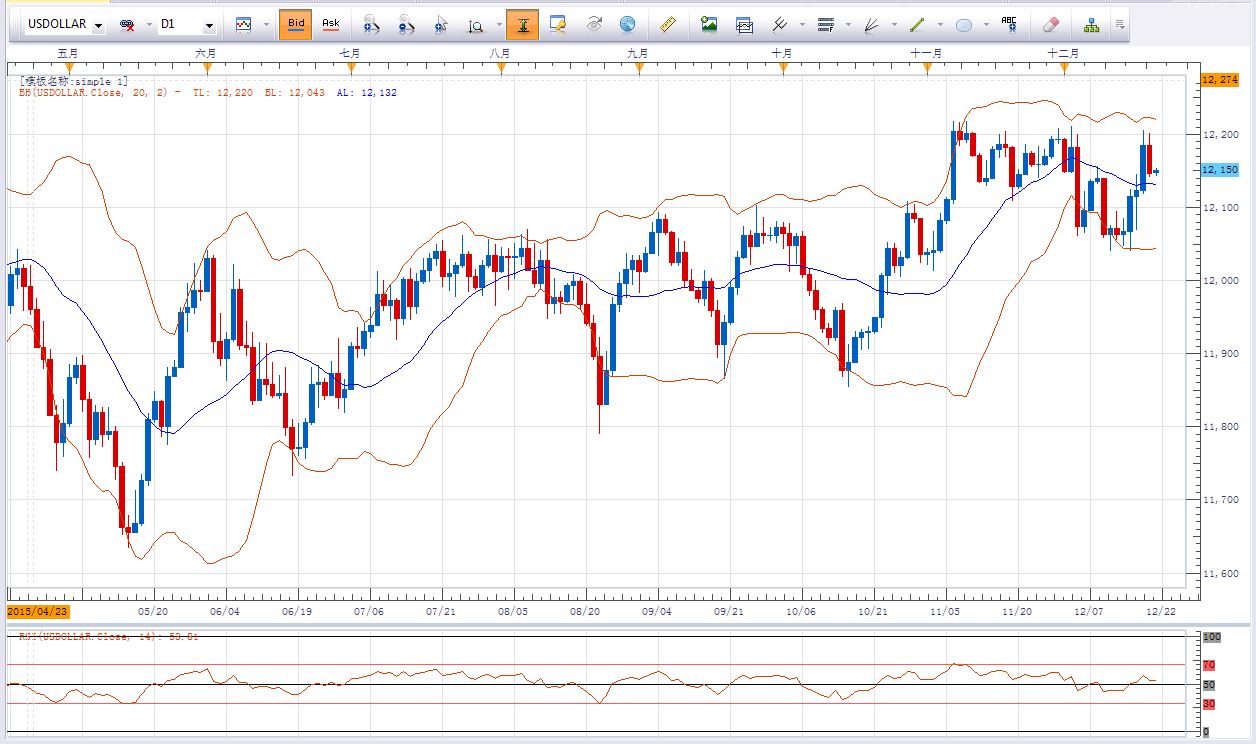
Task: Select the eraser tool
Action: point(1050,24)
